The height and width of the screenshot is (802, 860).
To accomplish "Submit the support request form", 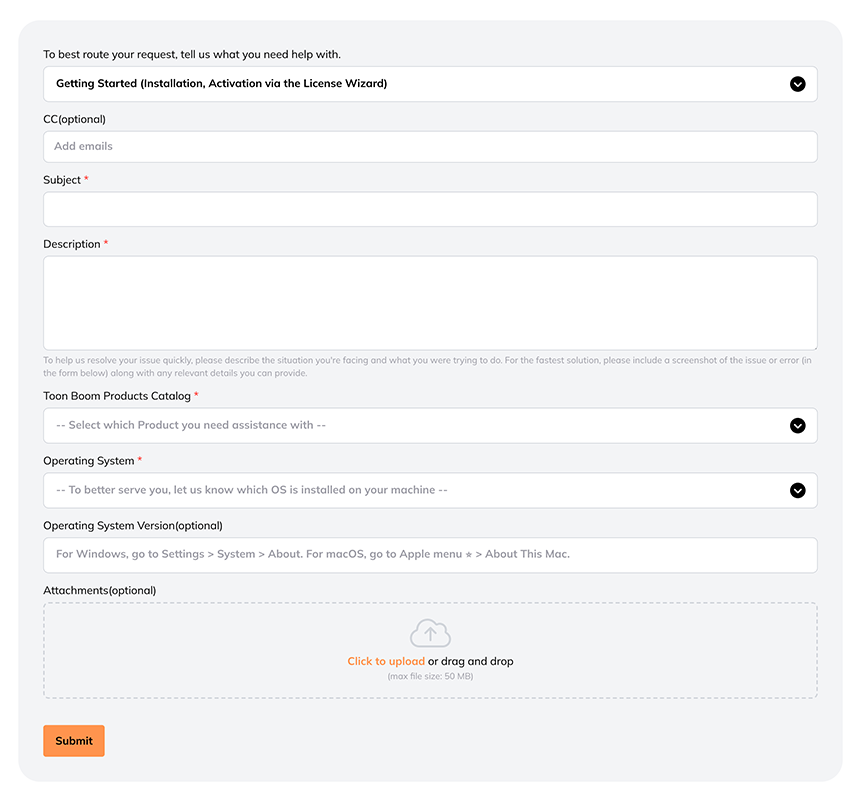I will pyautogui.click(x=74, y=741).
